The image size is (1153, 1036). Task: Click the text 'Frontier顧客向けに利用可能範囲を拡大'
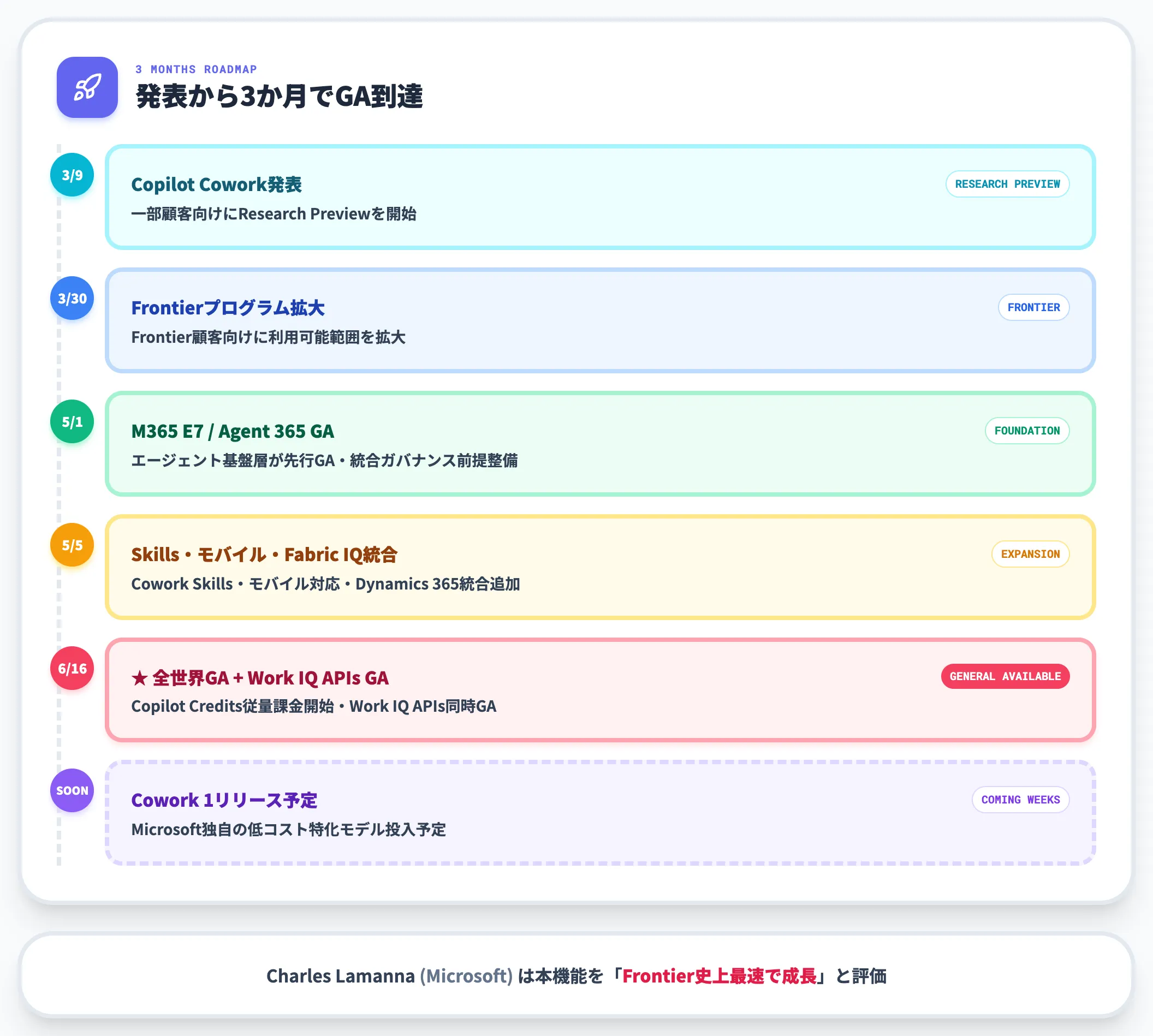[268, 337]
